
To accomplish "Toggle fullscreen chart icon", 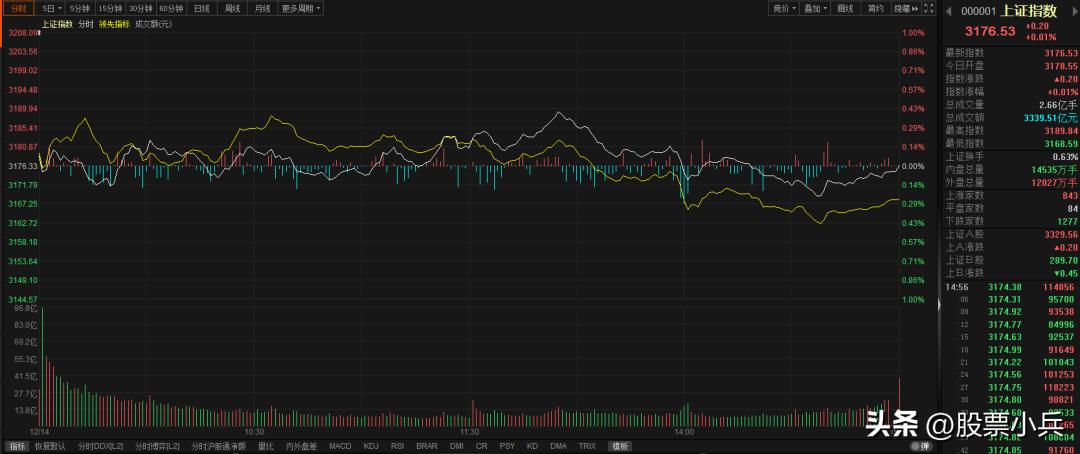I will (928, 8).
